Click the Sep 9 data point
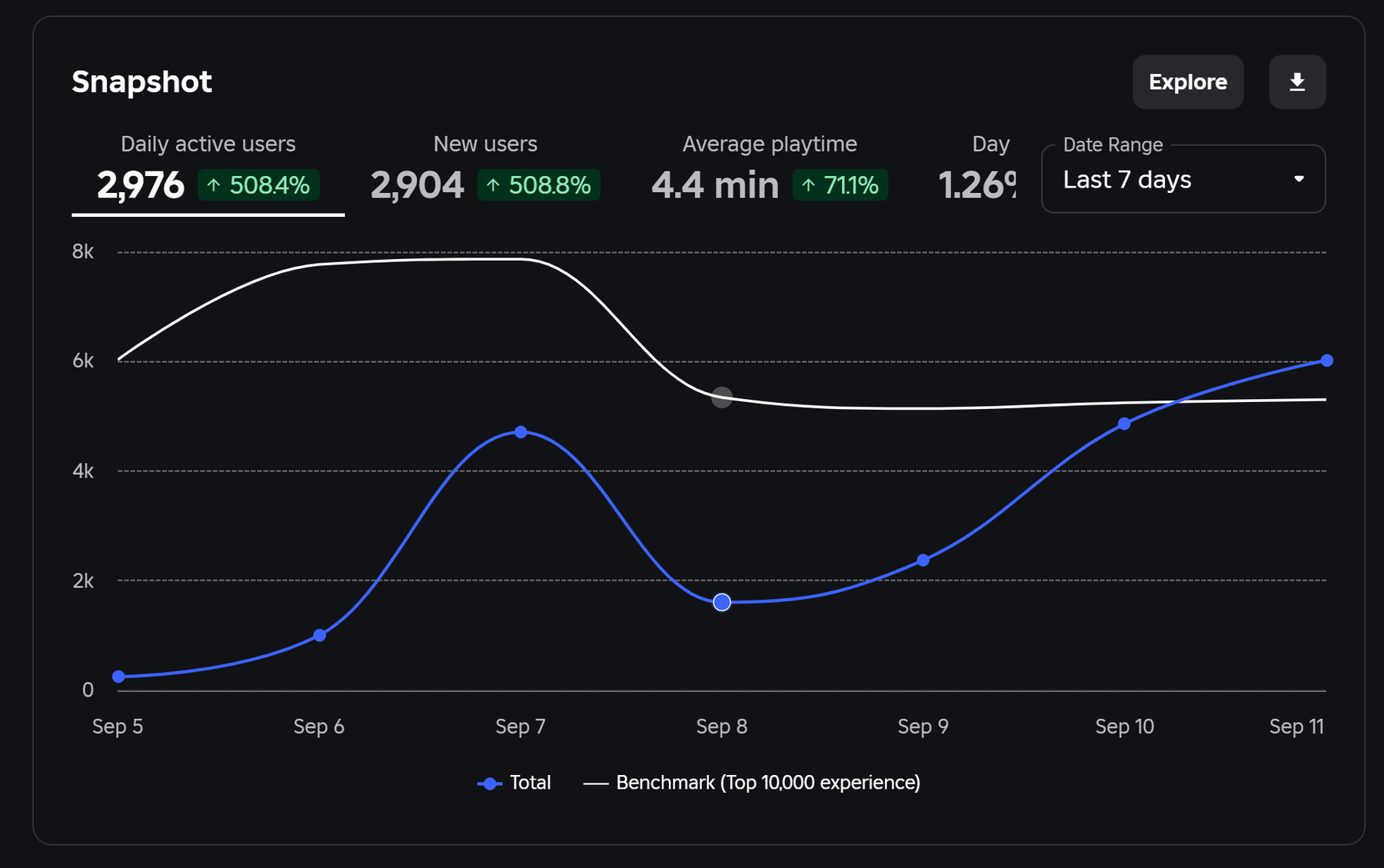This screenshot has height=868, width=1384. coord(923,560)
